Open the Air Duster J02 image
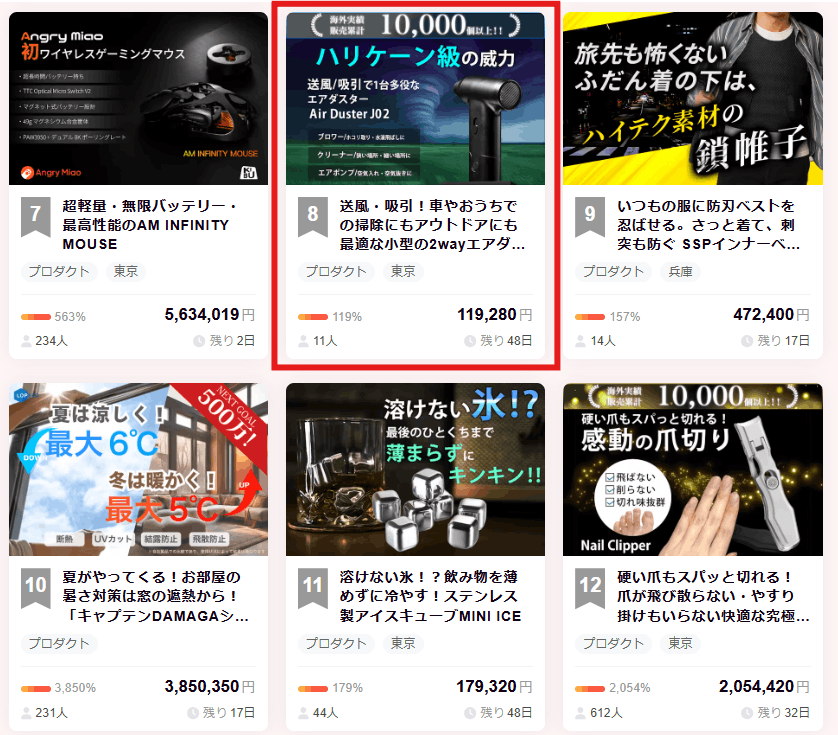 [415, 98]
